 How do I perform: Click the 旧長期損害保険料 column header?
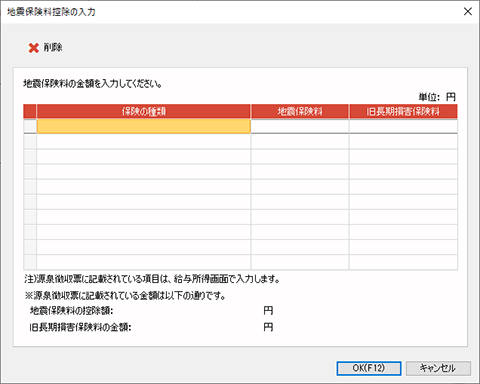pyautogui.click(x=403, y=112)
